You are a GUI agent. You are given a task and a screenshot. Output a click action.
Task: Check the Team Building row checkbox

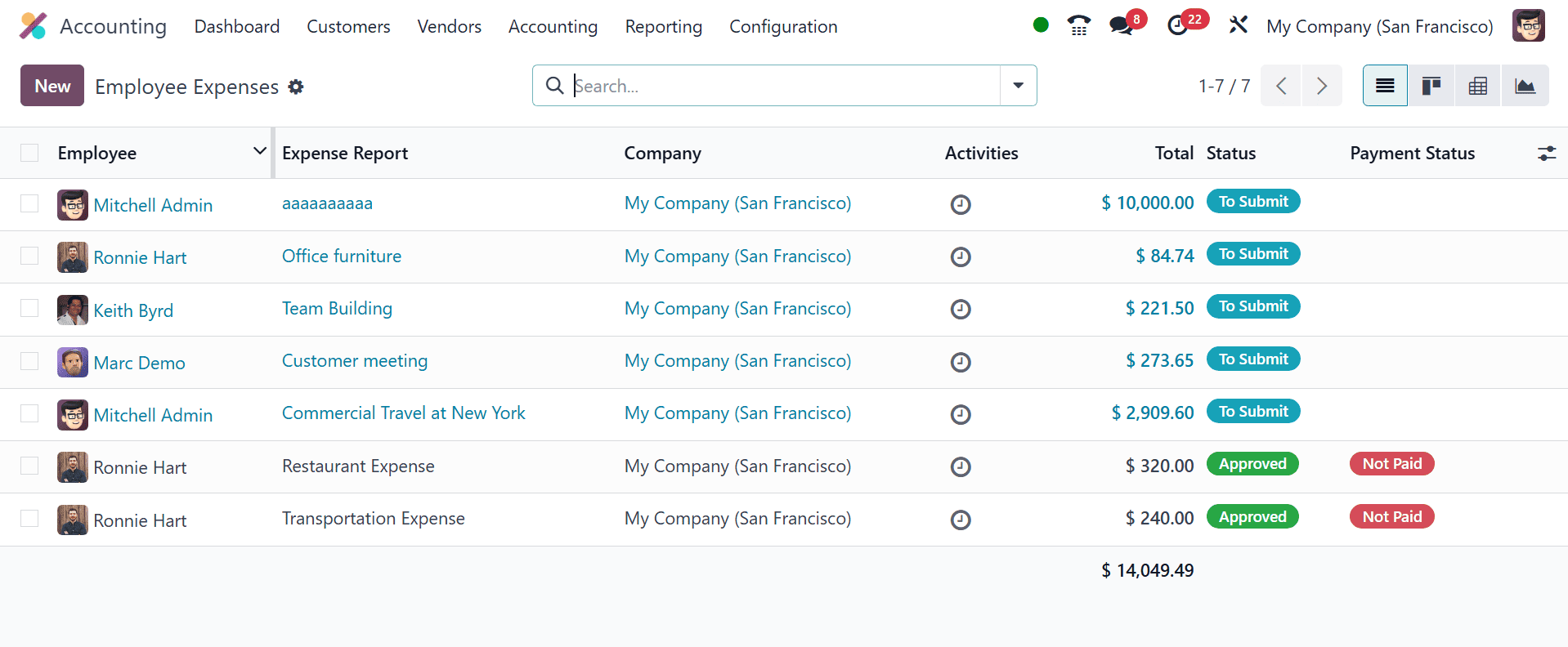pyautogui.click(x=29, y=308)
